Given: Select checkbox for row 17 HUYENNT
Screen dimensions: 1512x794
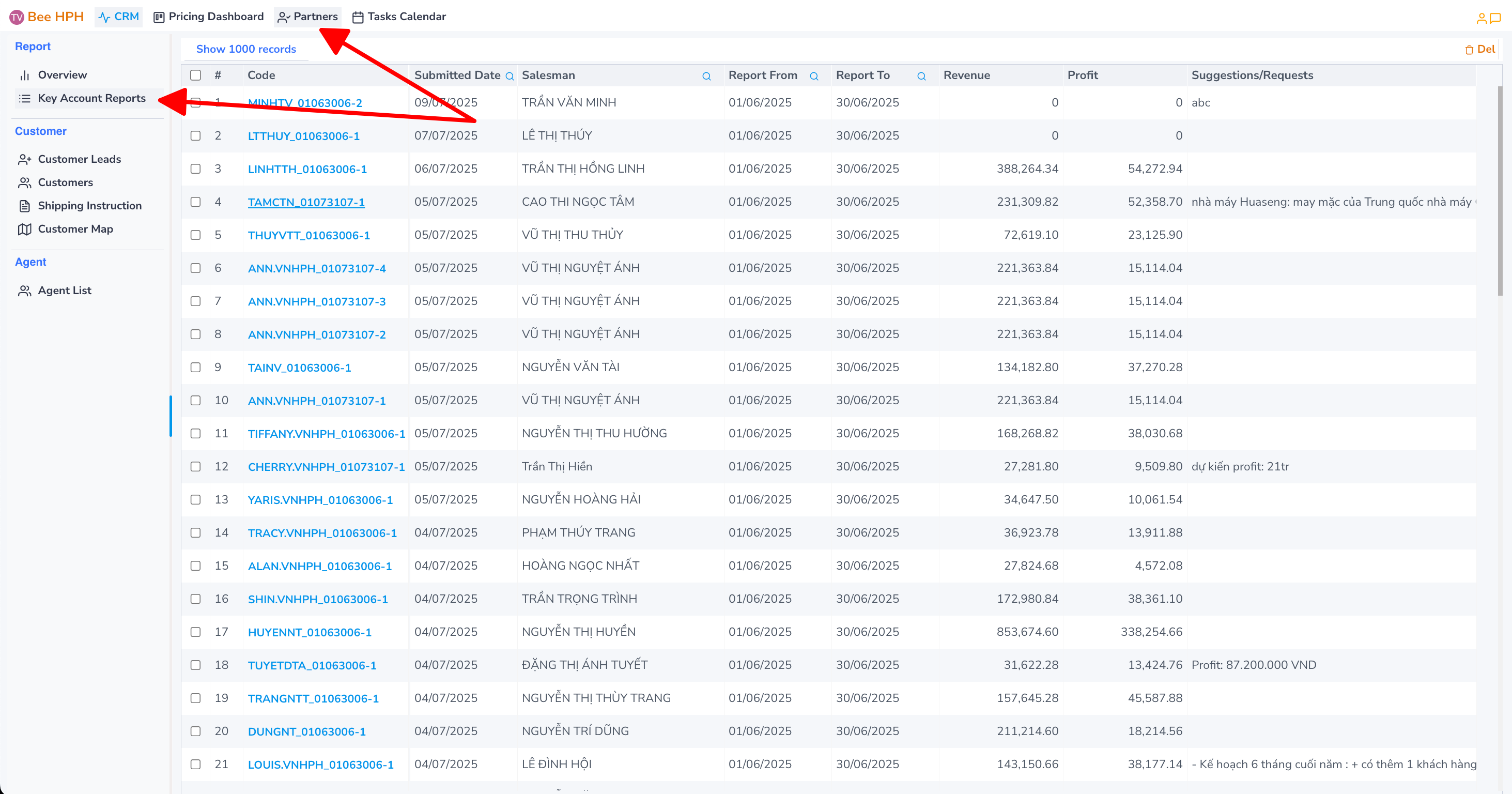Looking at the screenshot, I should (195, 632).
